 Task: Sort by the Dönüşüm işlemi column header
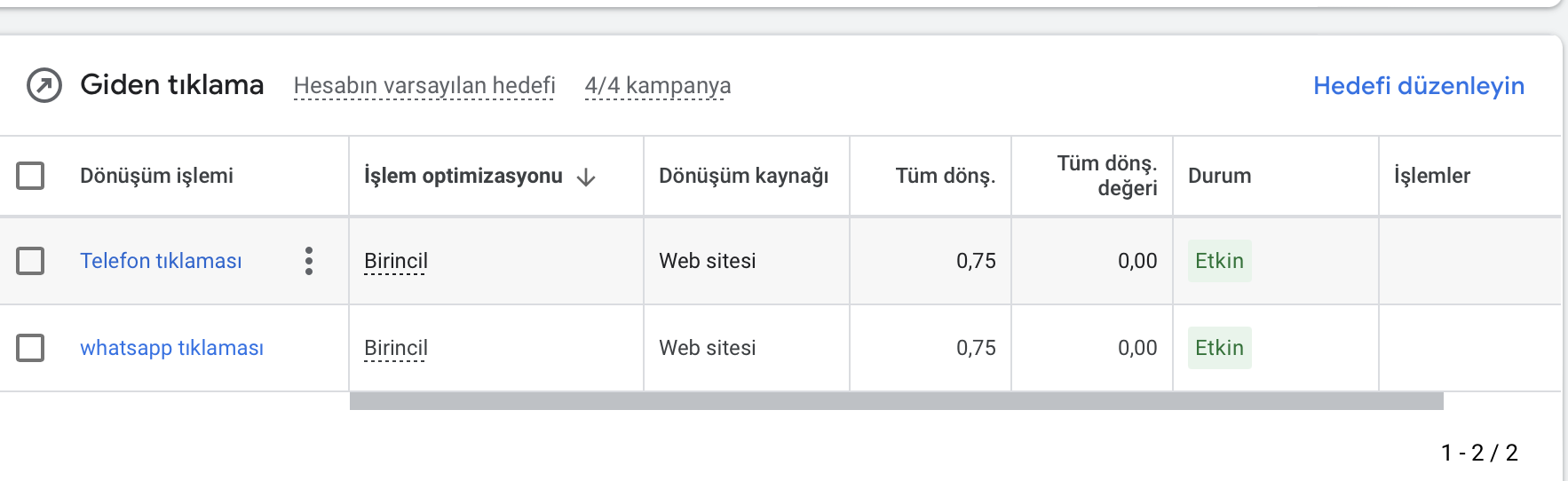point(156,176)
